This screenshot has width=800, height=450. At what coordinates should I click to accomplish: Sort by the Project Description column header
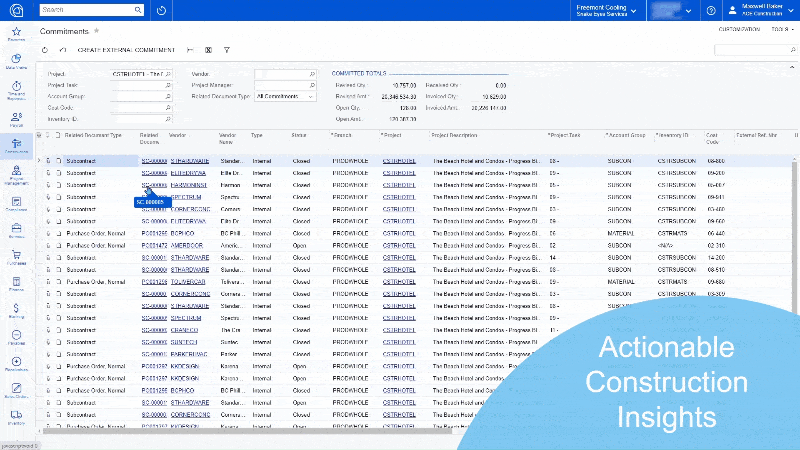[454, 135]
